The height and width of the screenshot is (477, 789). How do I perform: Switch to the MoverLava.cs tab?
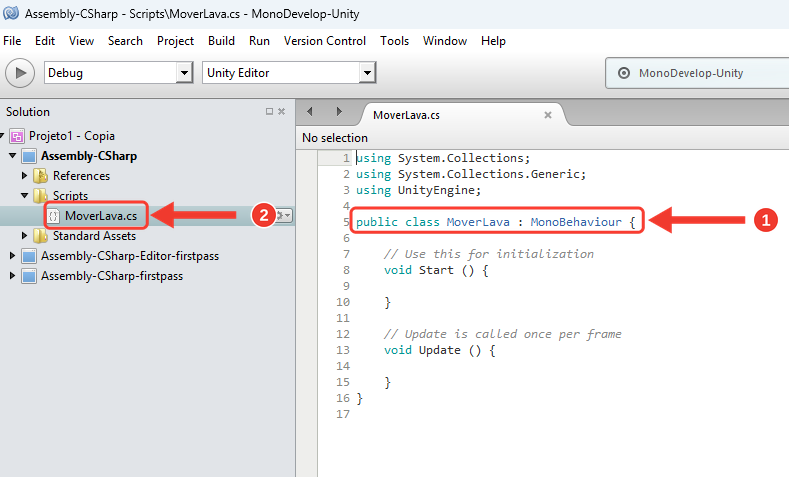pyautogui.click(x=407, y=115)
